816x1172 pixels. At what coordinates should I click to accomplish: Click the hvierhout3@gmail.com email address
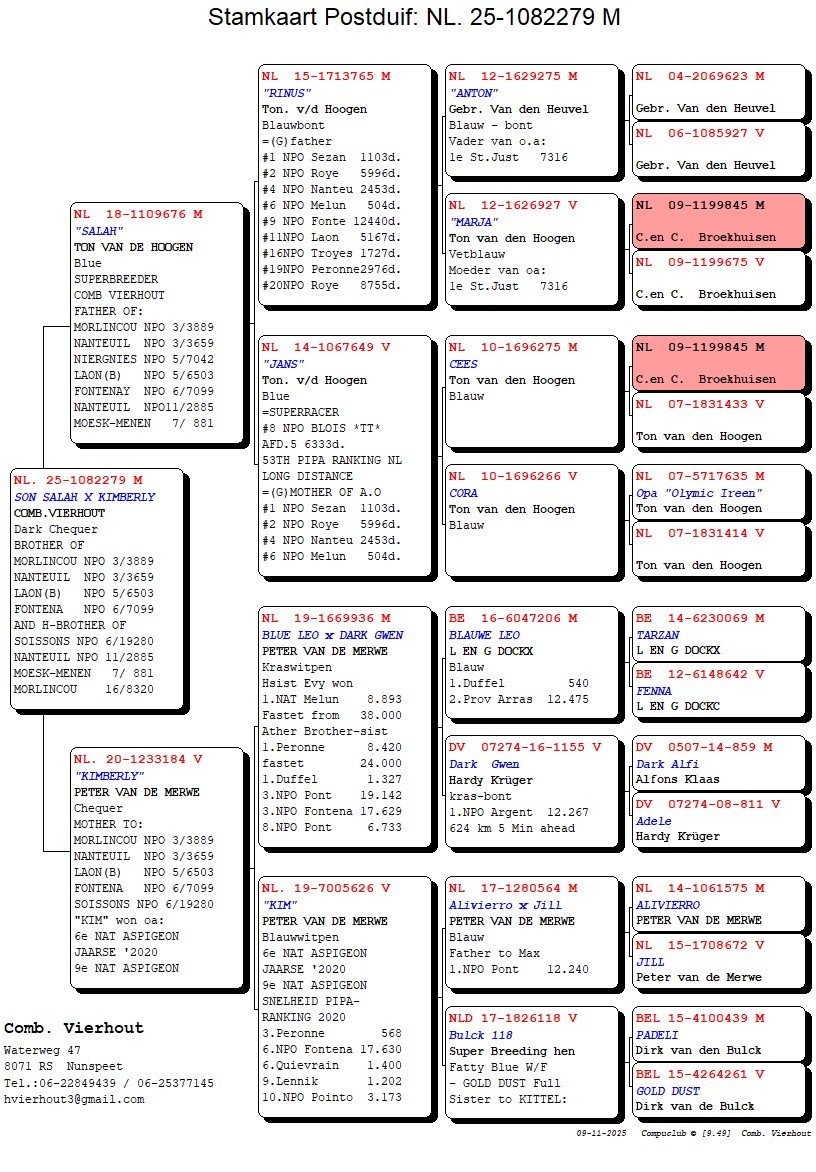74,1099
